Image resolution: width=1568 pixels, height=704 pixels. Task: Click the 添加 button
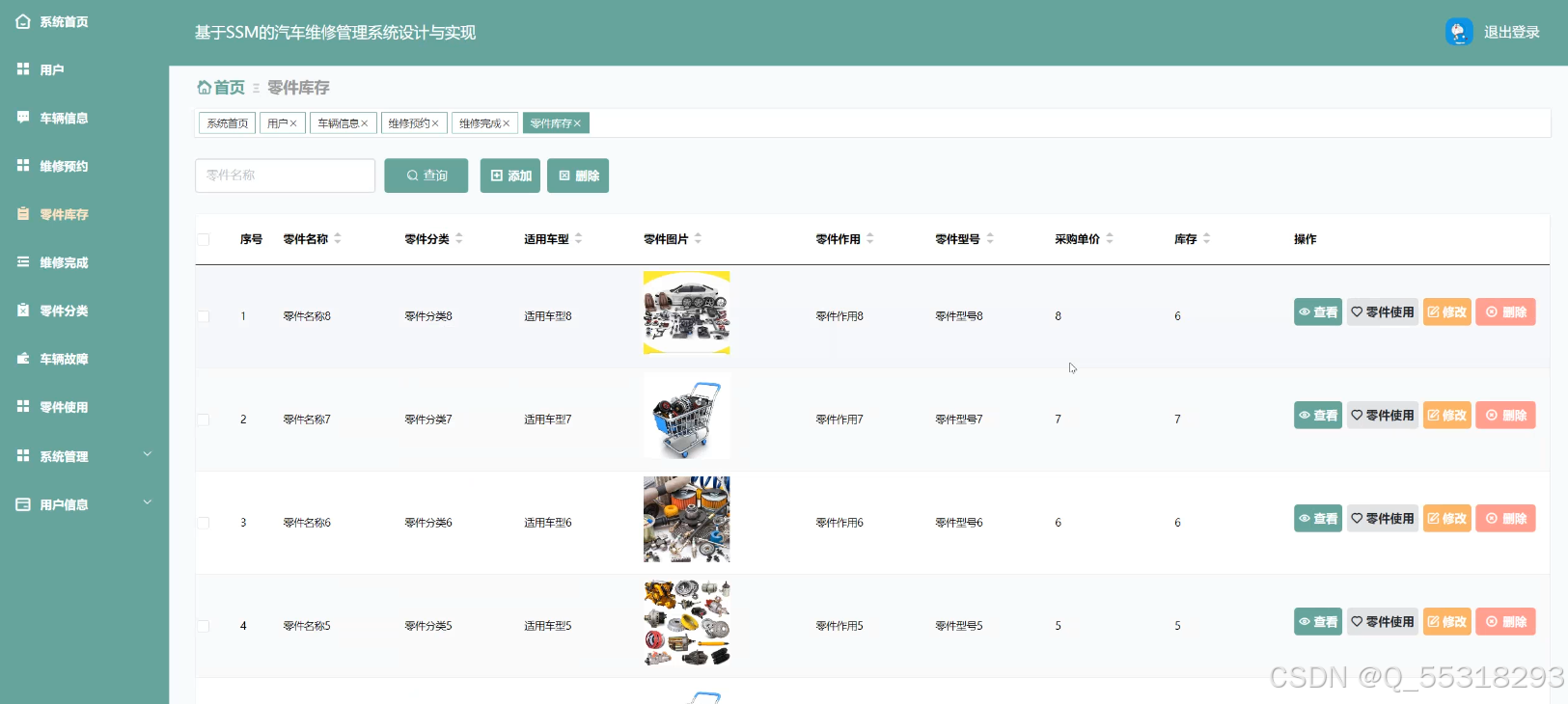tap(510, 176)
